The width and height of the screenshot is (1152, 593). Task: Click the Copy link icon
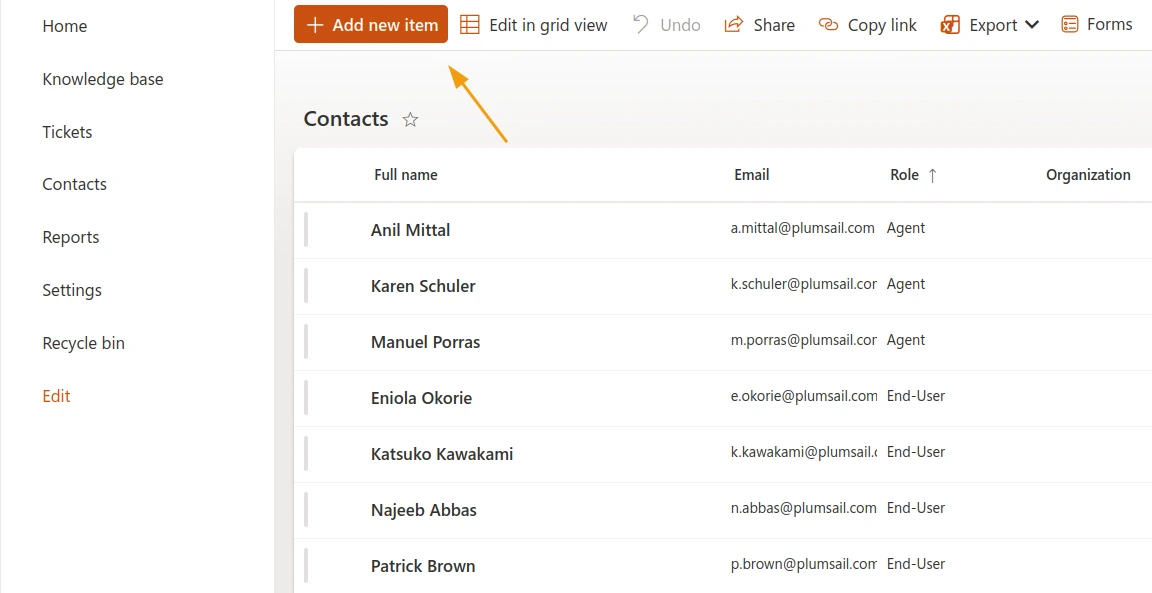coord(827,24)
